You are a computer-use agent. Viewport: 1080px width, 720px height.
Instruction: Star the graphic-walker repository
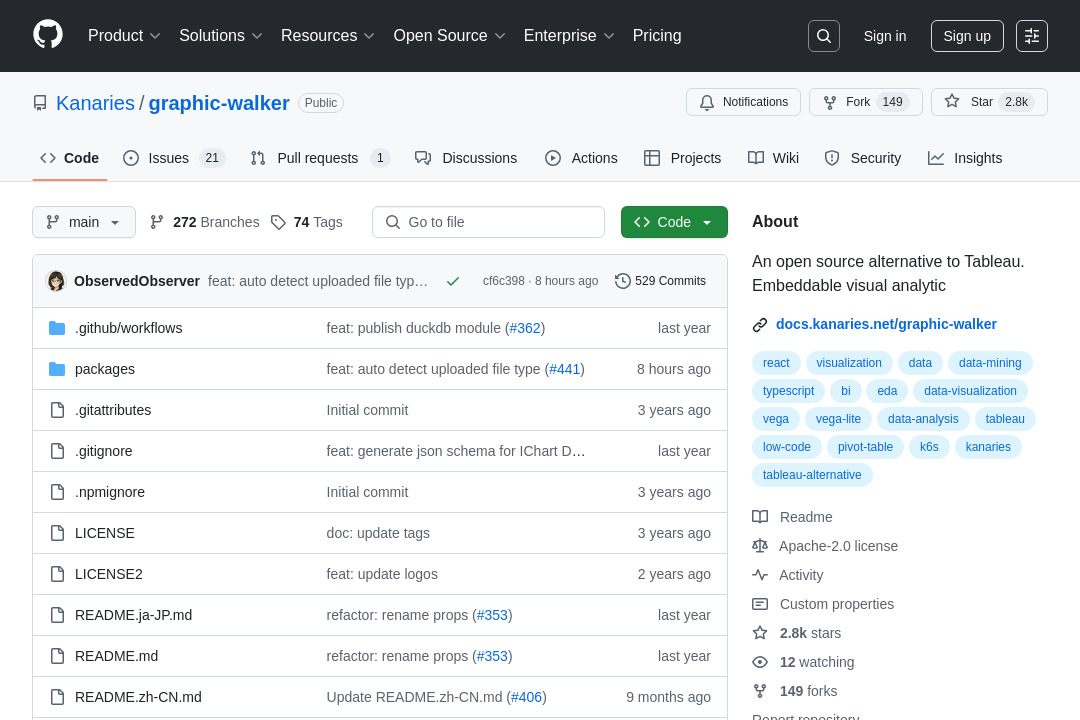[989, 102]
